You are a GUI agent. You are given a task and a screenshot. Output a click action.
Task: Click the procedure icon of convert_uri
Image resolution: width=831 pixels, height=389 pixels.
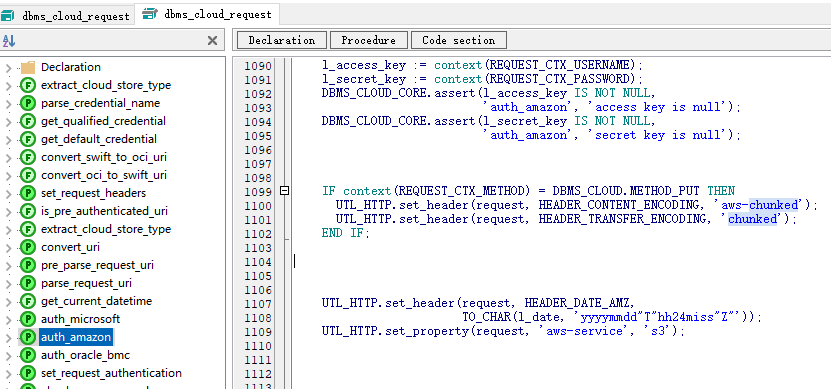(x=28, y=247)
